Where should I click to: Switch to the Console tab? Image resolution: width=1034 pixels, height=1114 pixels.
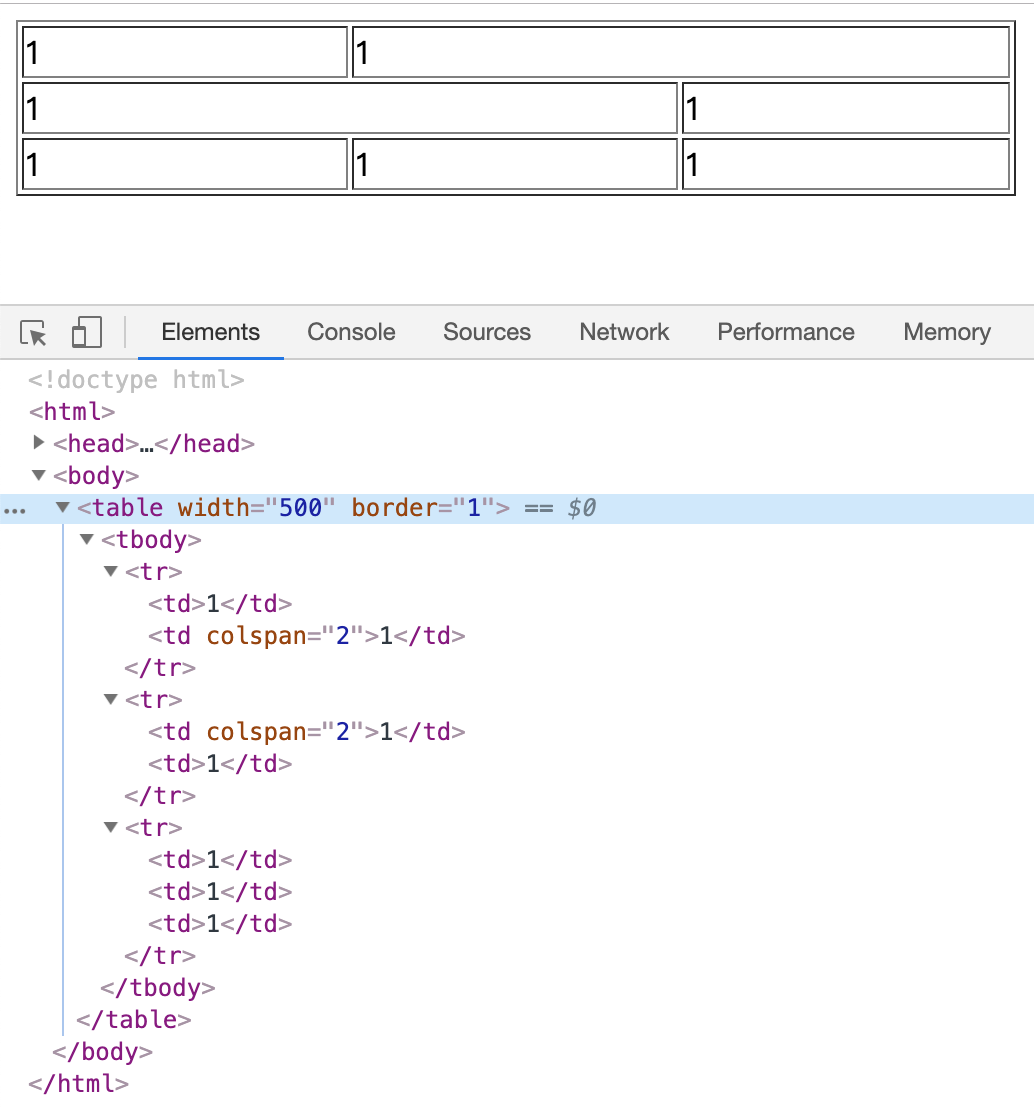pos(351,331)
